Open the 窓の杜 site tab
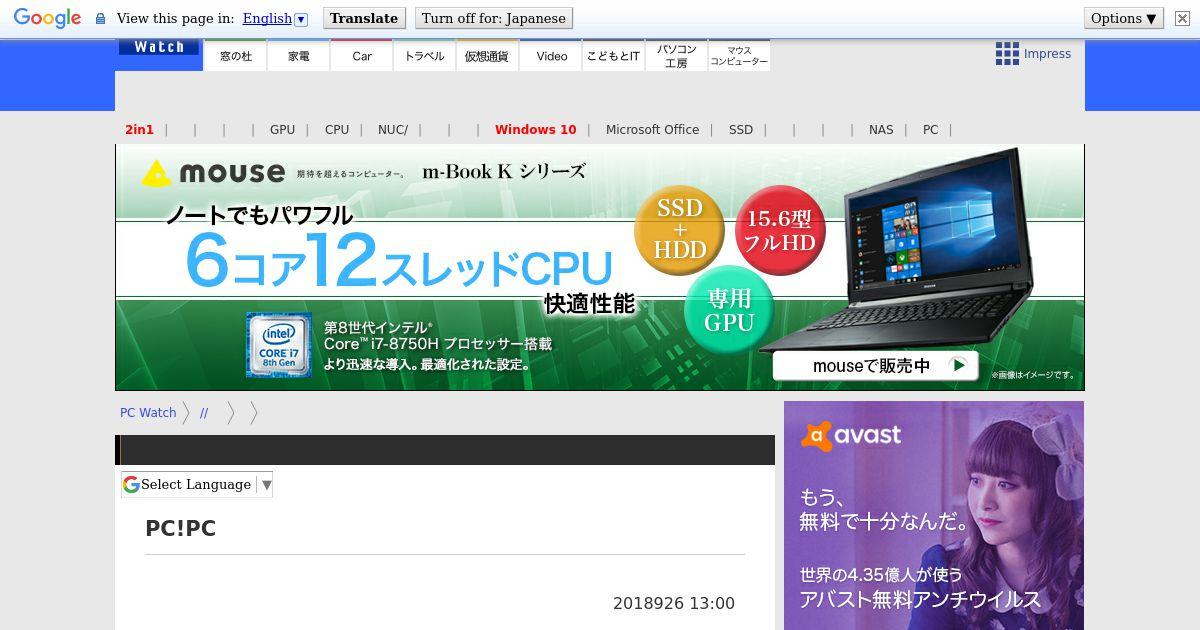 click(x=236, y=56)
